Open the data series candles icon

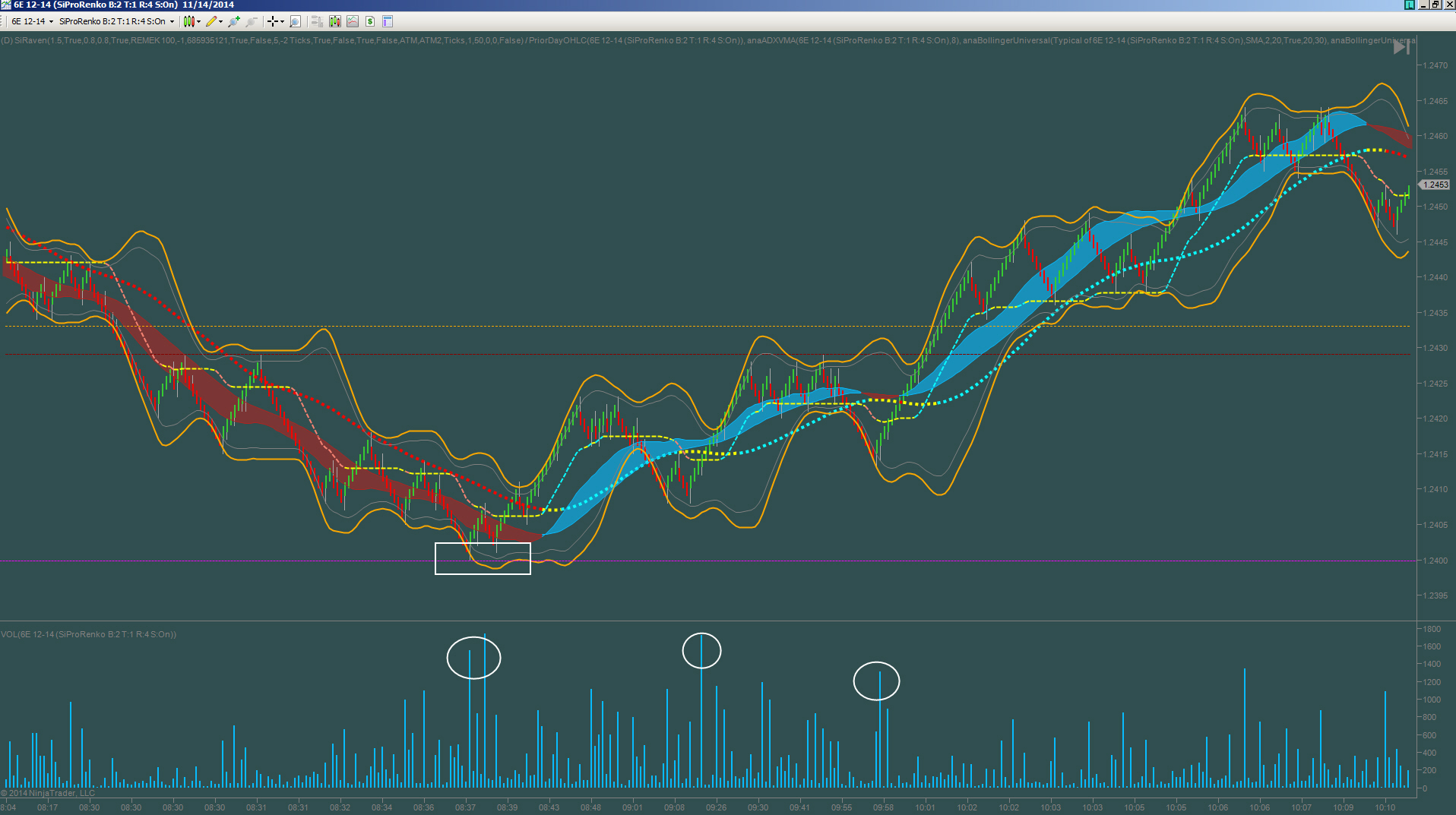335,21
